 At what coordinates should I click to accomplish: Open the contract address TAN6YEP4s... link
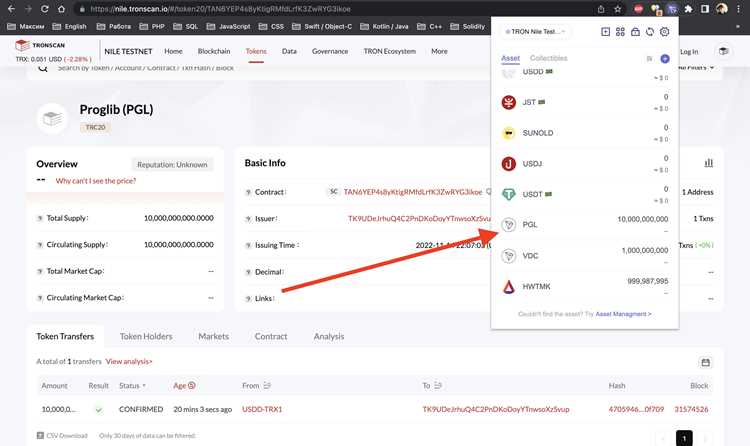(x=413, y=192)
